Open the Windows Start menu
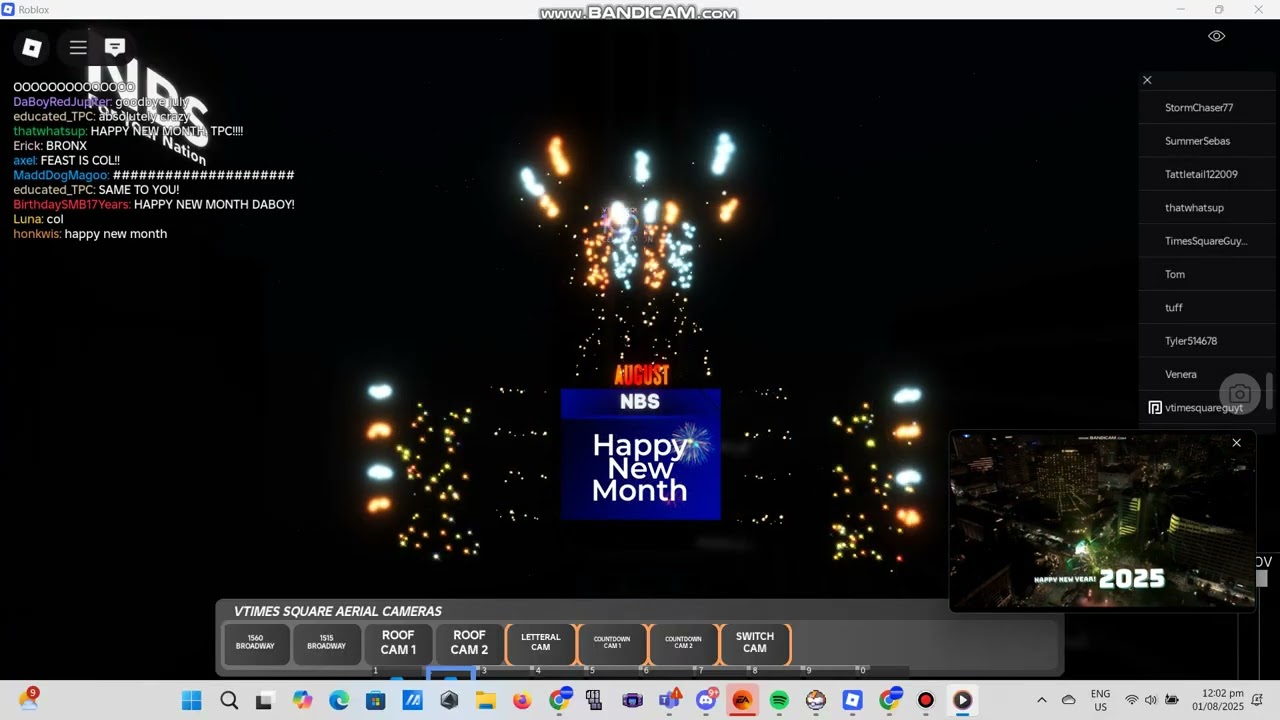1280x720 pixels. click(192, 700)
